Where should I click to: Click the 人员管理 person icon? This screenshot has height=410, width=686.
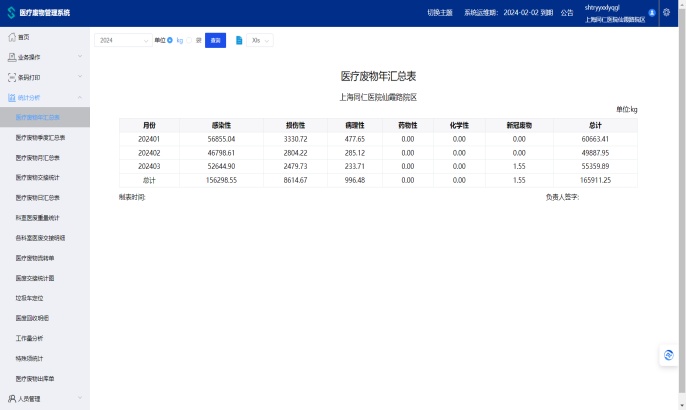12,399
